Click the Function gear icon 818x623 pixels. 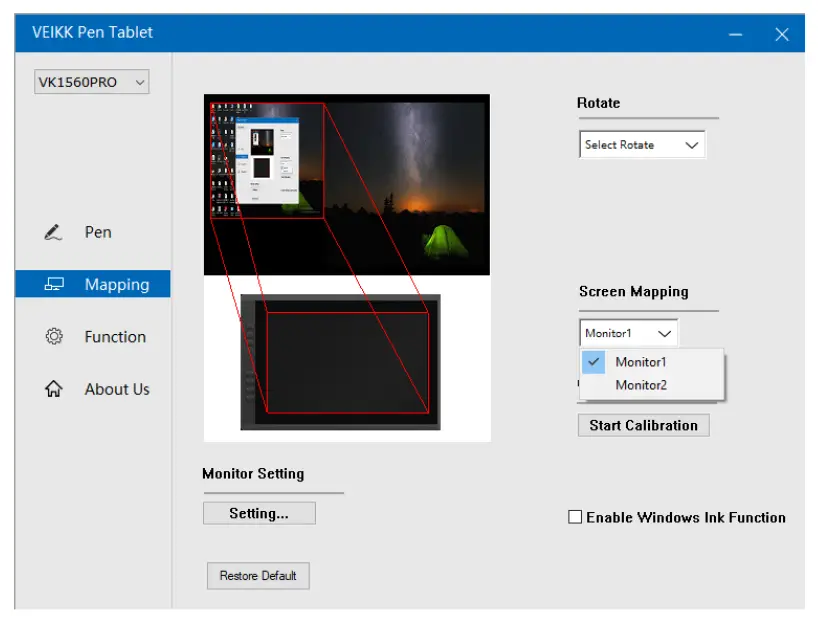(x=54, y=337)
